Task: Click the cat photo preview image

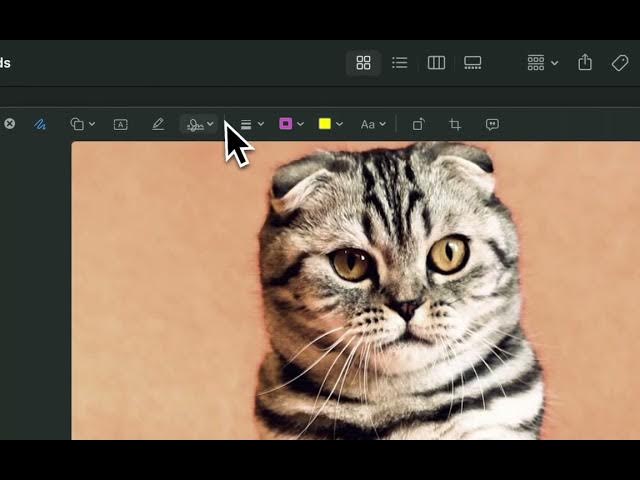Action: coord(356,291)
